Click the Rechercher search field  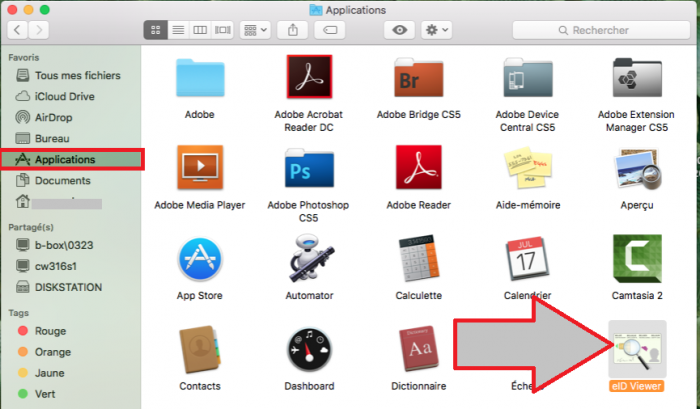click(x=601, y=30)
